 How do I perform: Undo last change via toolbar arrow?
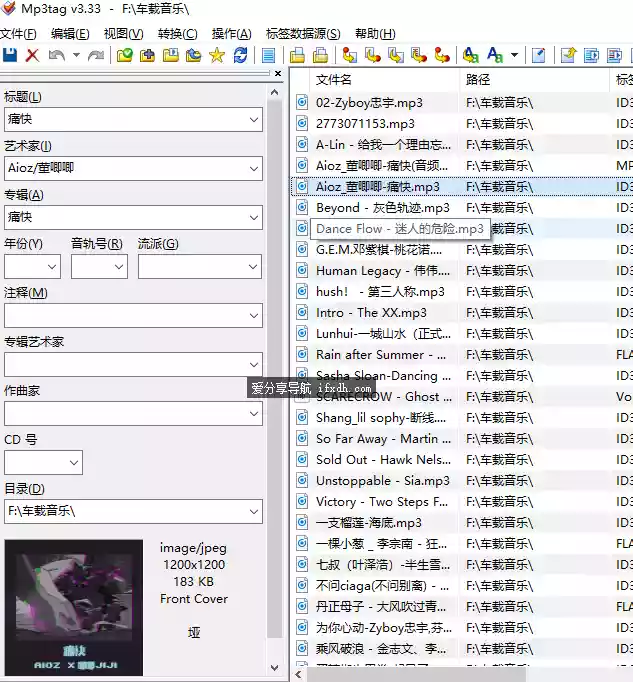point(57,55)
